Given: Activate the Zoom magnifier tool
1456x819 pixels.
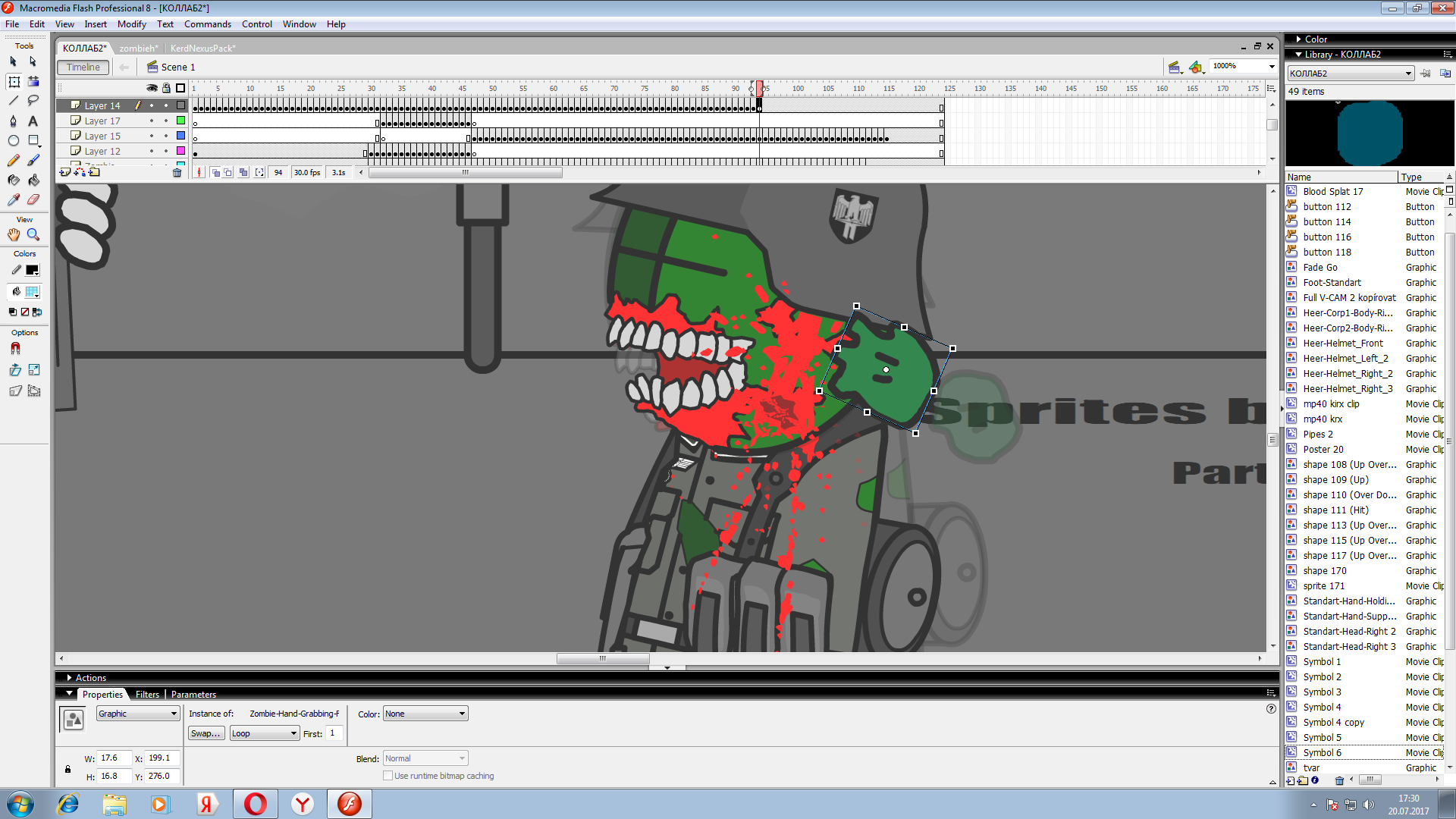Looking at the screenshot, I should pos(33,235).
